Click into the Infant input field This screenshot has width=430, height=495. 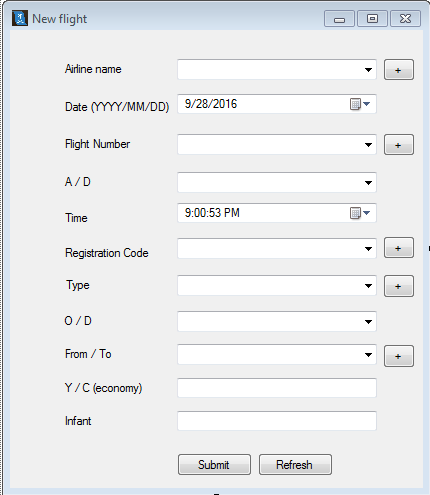pyautogui.click(x=277, y=421)
